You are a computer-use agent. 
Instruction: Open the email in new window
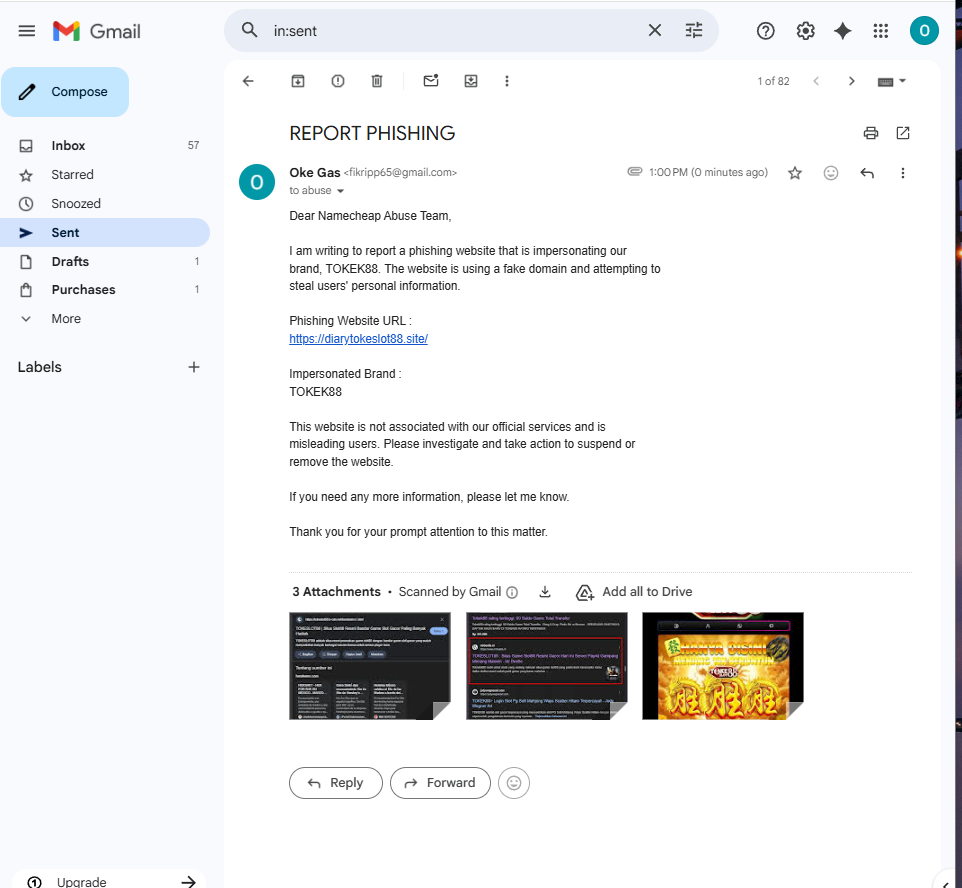pos(902,133)
